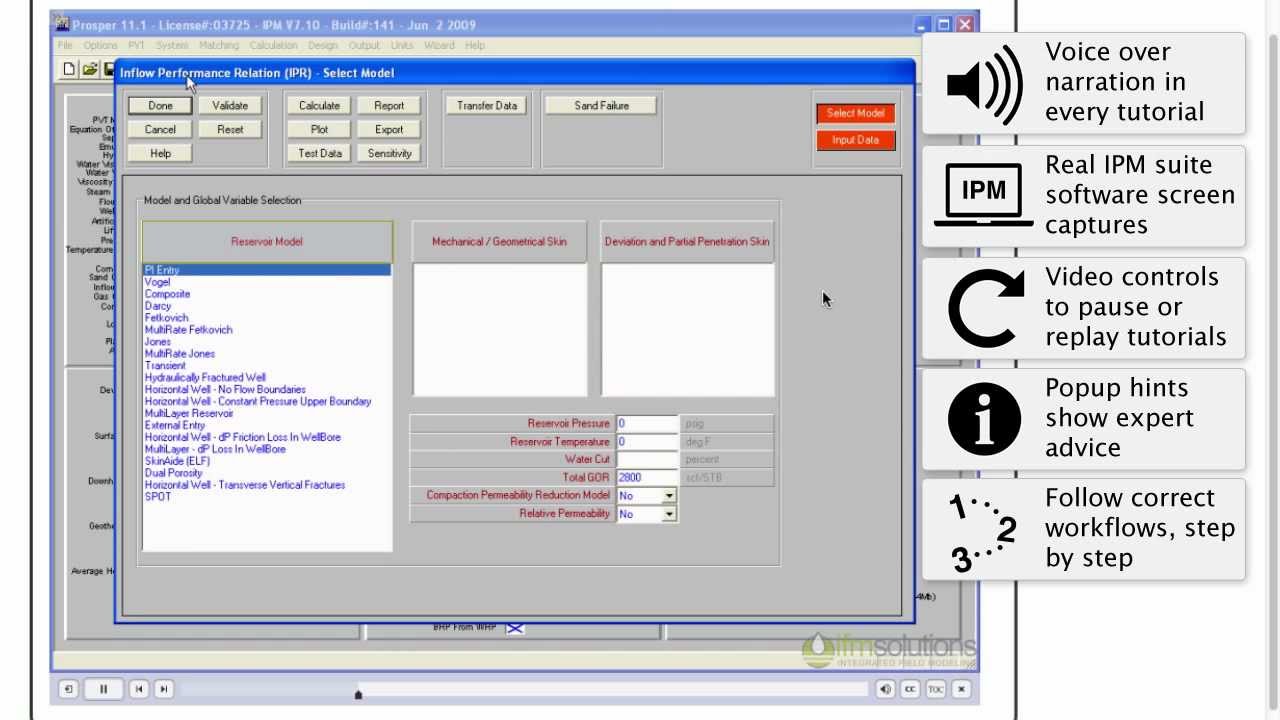
Task: Click the Open folder toolbar icon
Action: (x=90, y=69)
